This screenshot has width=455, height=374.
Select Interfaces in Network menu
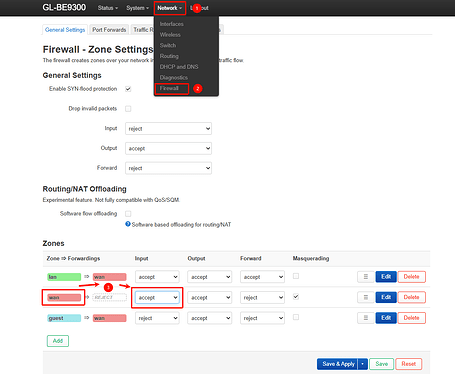click(172, 24)
